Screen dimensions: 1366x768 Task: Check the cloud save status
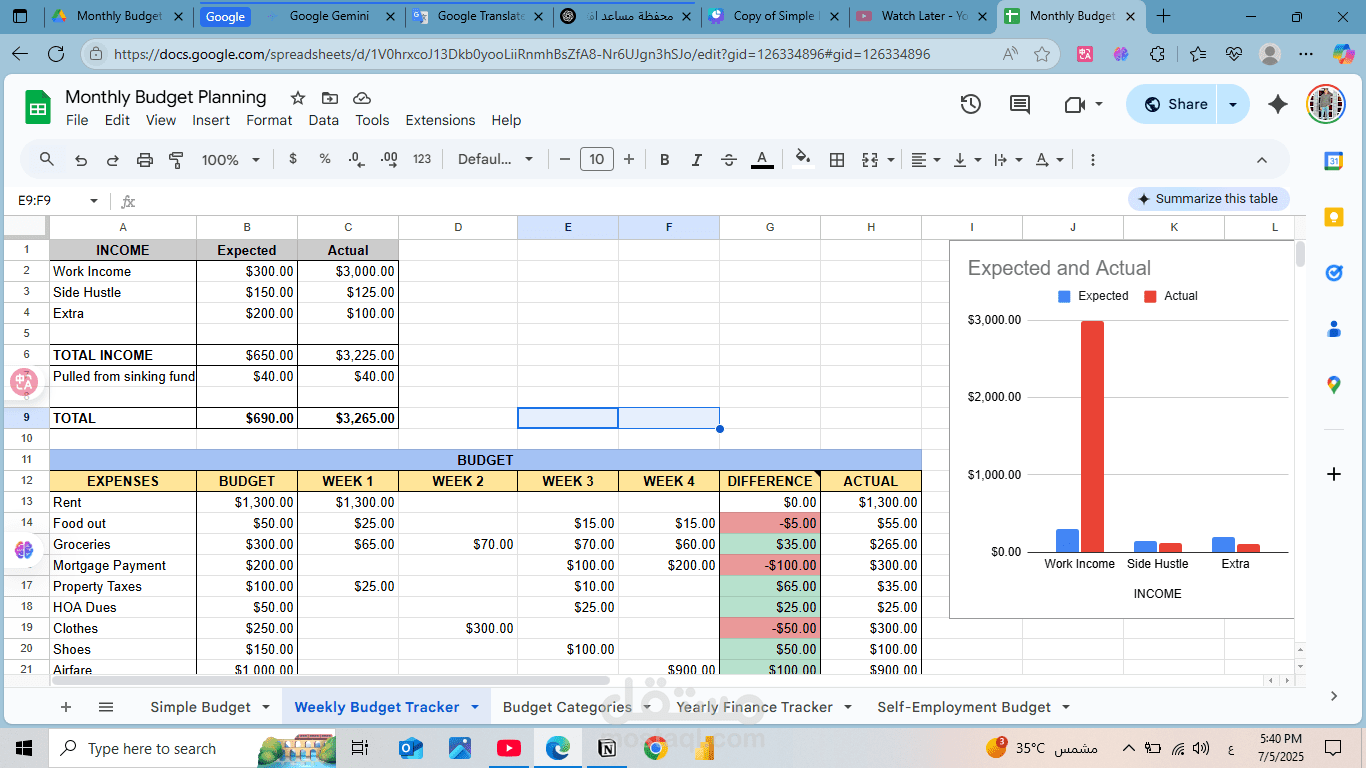click(362, 97)
